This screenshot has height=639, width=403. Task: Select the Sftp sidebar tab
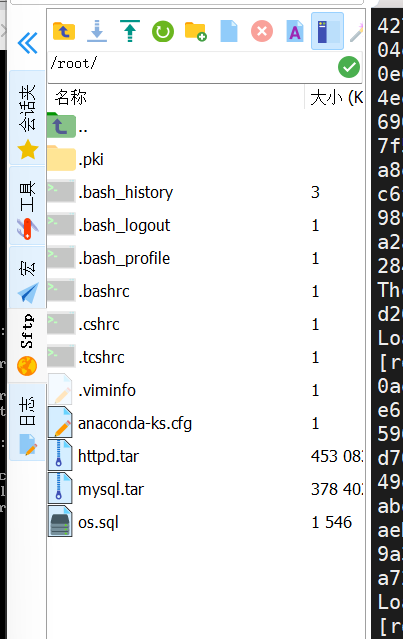coord(27,346)
